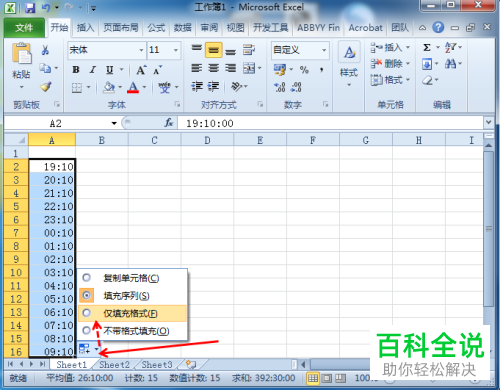Screen dimensions: 500x390
Task: Switch to the Review tab
Action: click(209, 28)
